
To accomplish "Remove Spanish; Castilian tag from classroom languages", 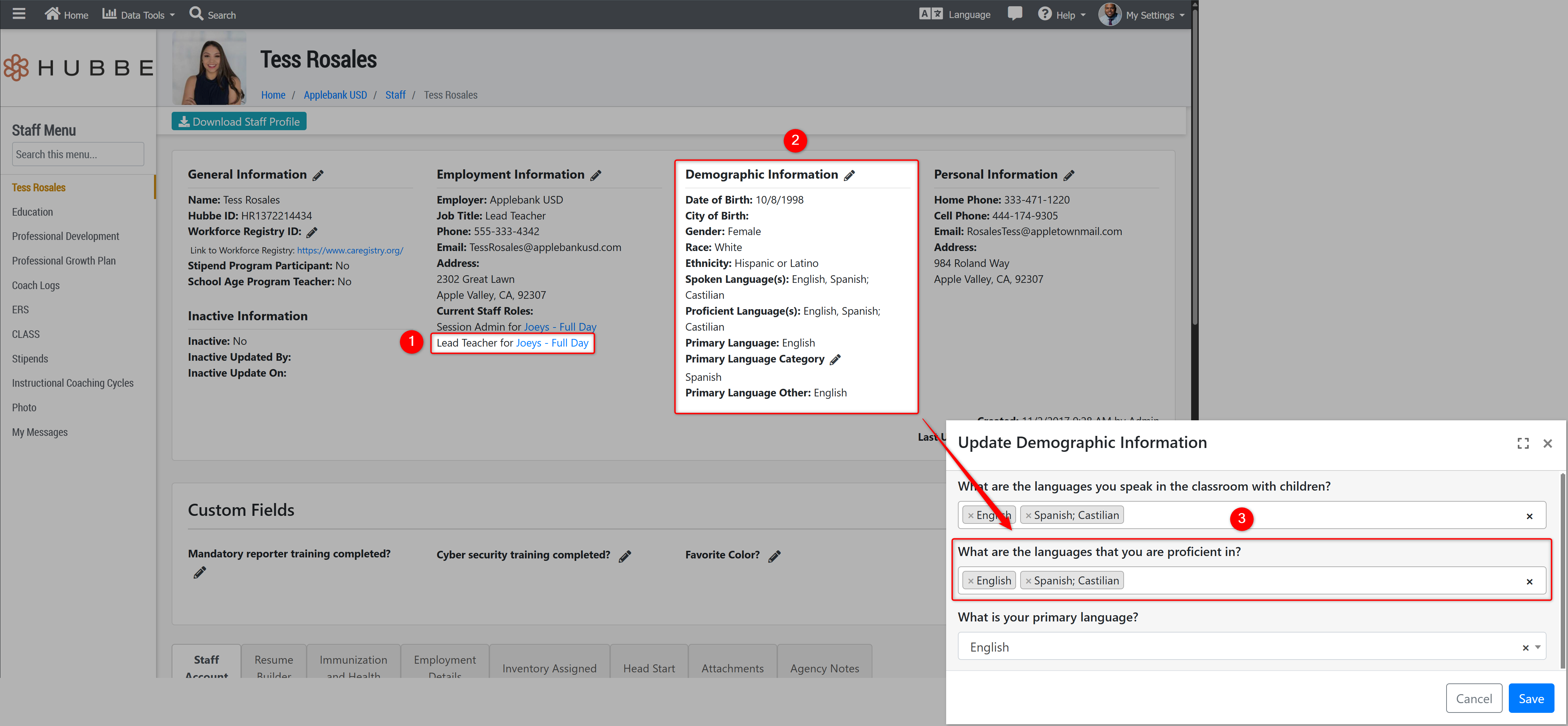I will pos(1028,516).
